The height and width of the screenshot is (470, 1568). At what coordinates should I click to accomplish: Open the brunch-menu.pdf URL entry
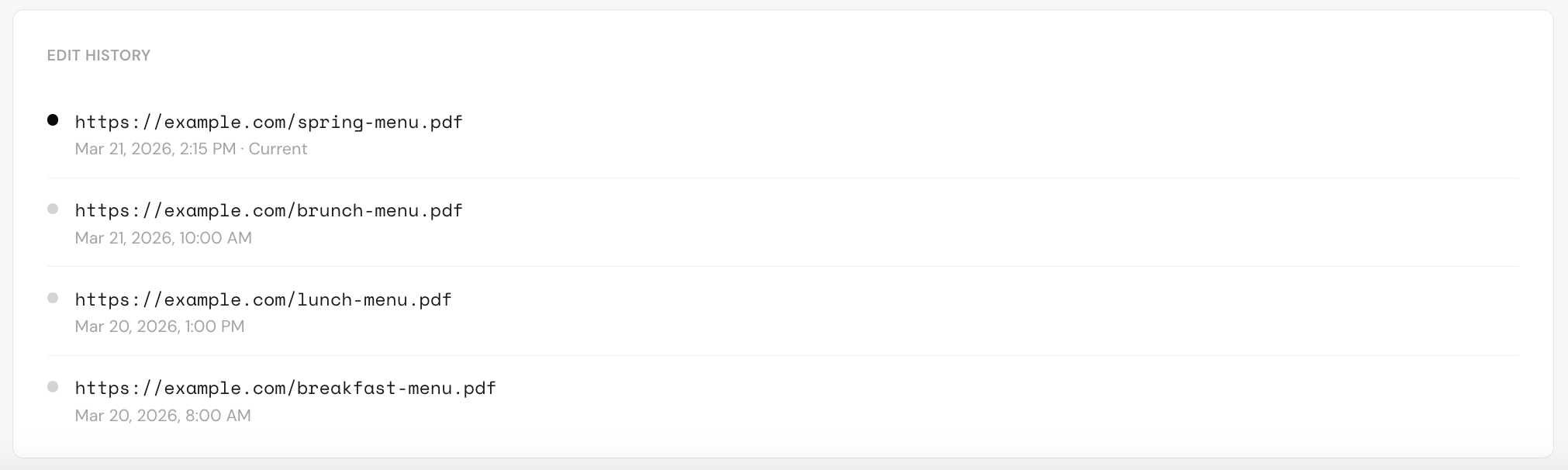tap(269, 211)
